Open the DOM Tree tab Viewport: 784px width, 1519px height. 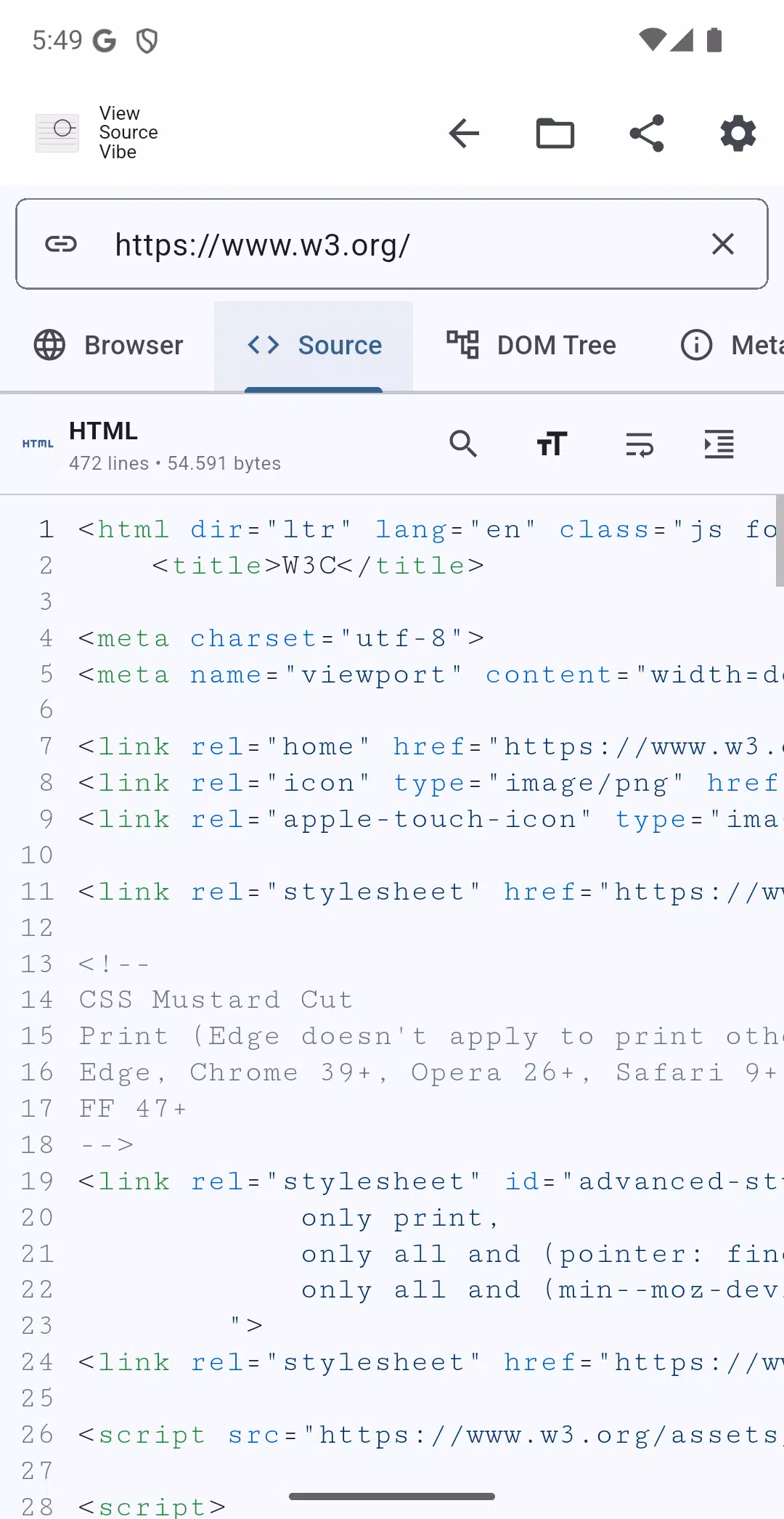coord(531,346)
